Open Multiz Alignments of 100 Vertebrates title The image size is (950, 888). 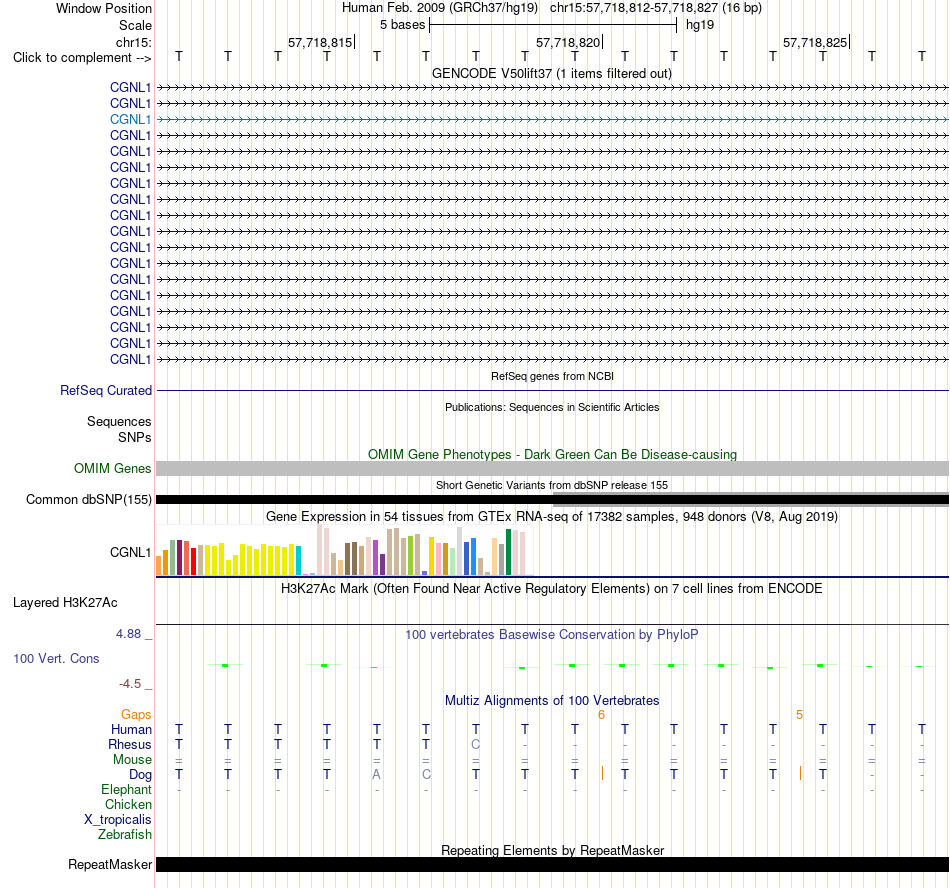click(x=552, y=701)
